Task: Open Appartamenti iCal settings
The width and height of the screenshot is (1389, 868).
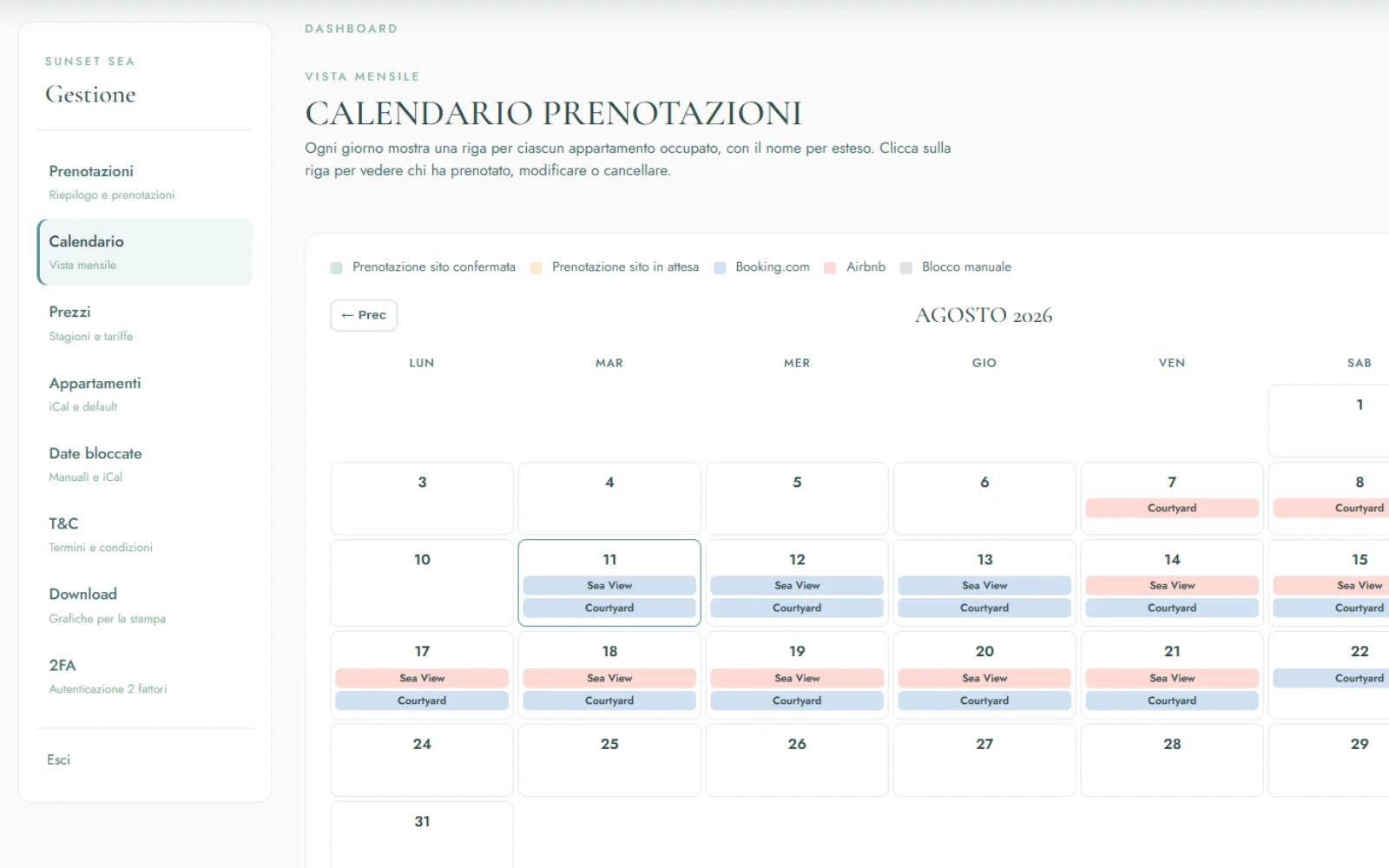Action: pyautogui.click(x=145, y=393)
